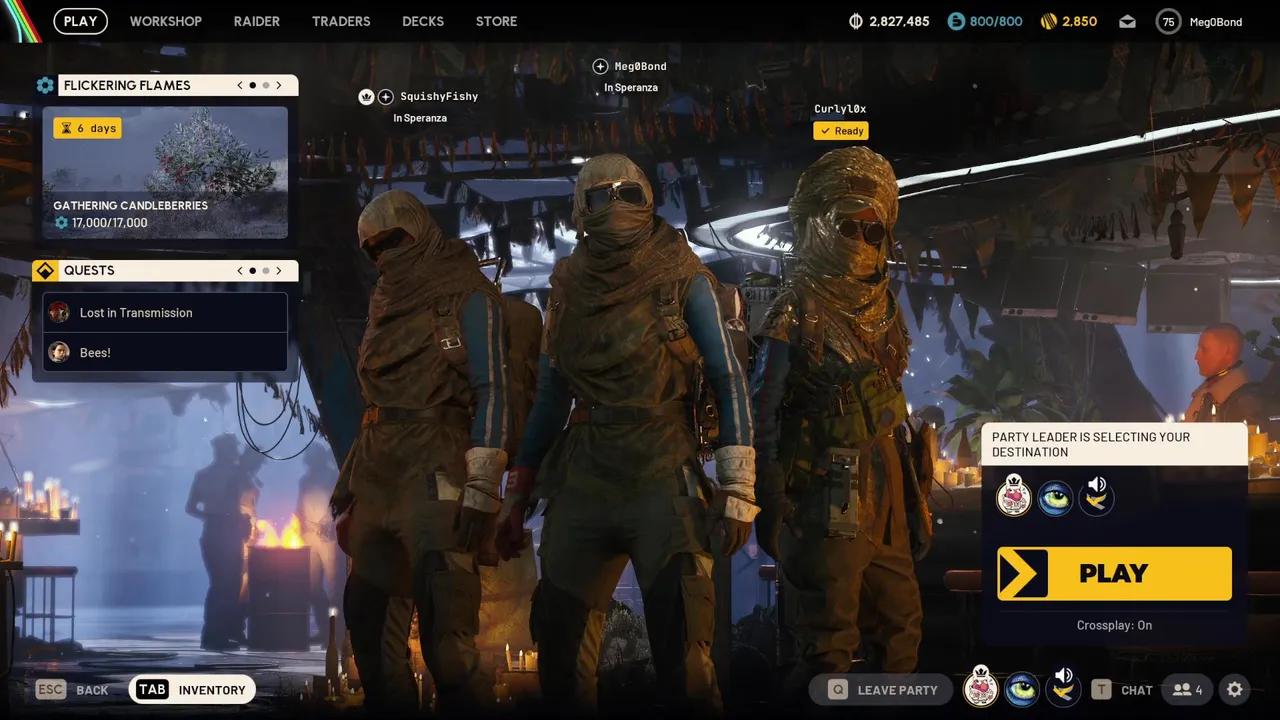Screen dimensions: 1280x720
Task: Click the Bees! trader portrait
Action: click(x=59, y=352)
